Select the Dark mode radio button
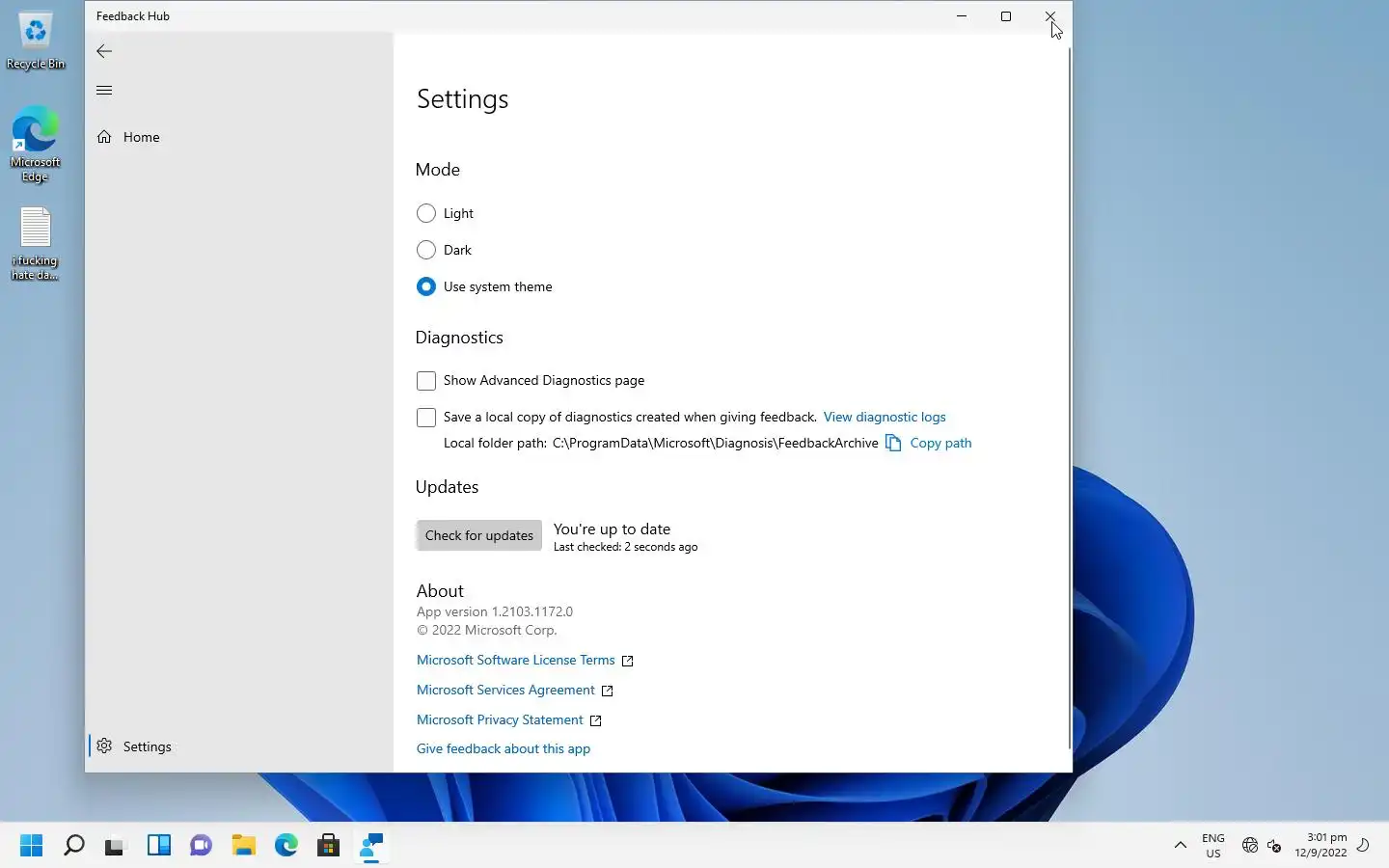Viewport: 1389px width, 868px height. tap(426, 250)
